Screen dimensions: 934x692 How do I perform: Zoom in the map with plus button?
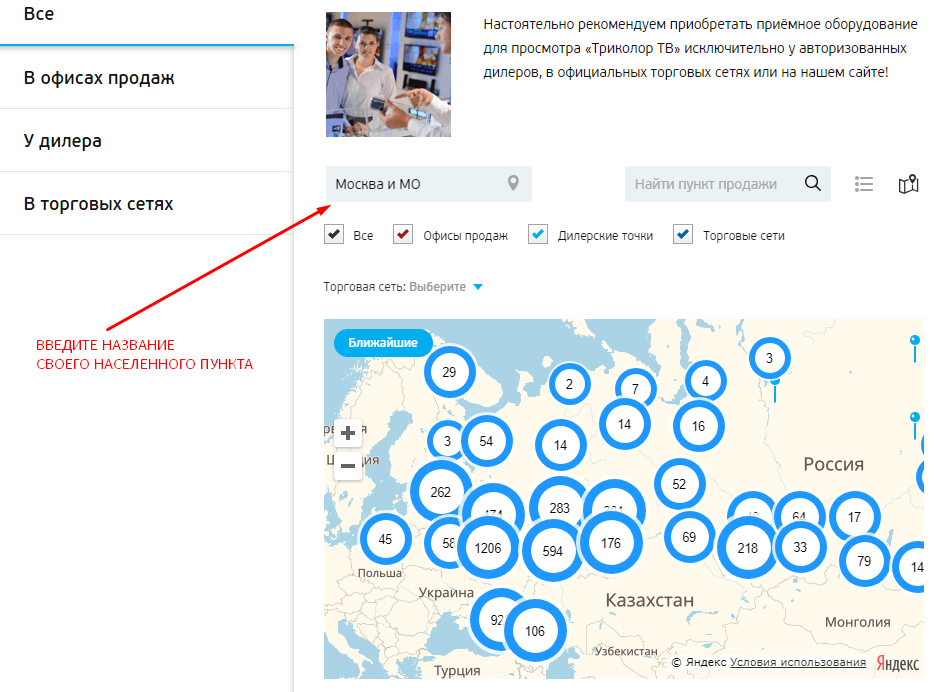click(x=348, y=433)
